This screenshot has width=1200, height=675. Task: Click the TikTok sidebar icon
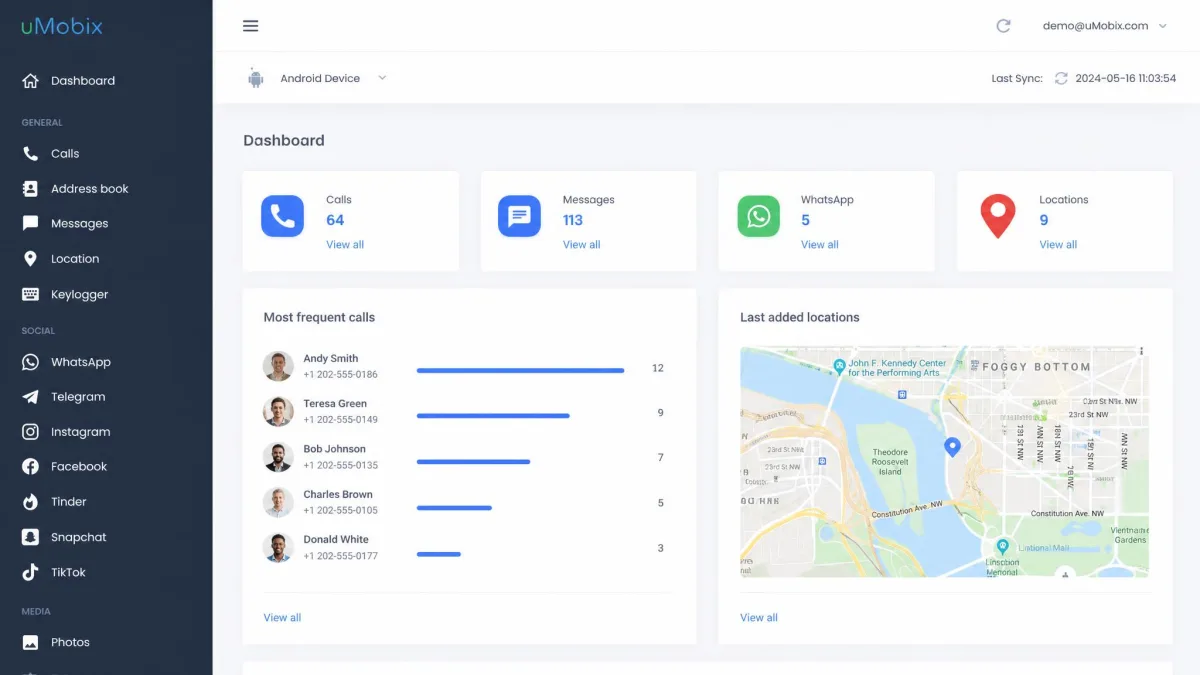pos(31,572)
